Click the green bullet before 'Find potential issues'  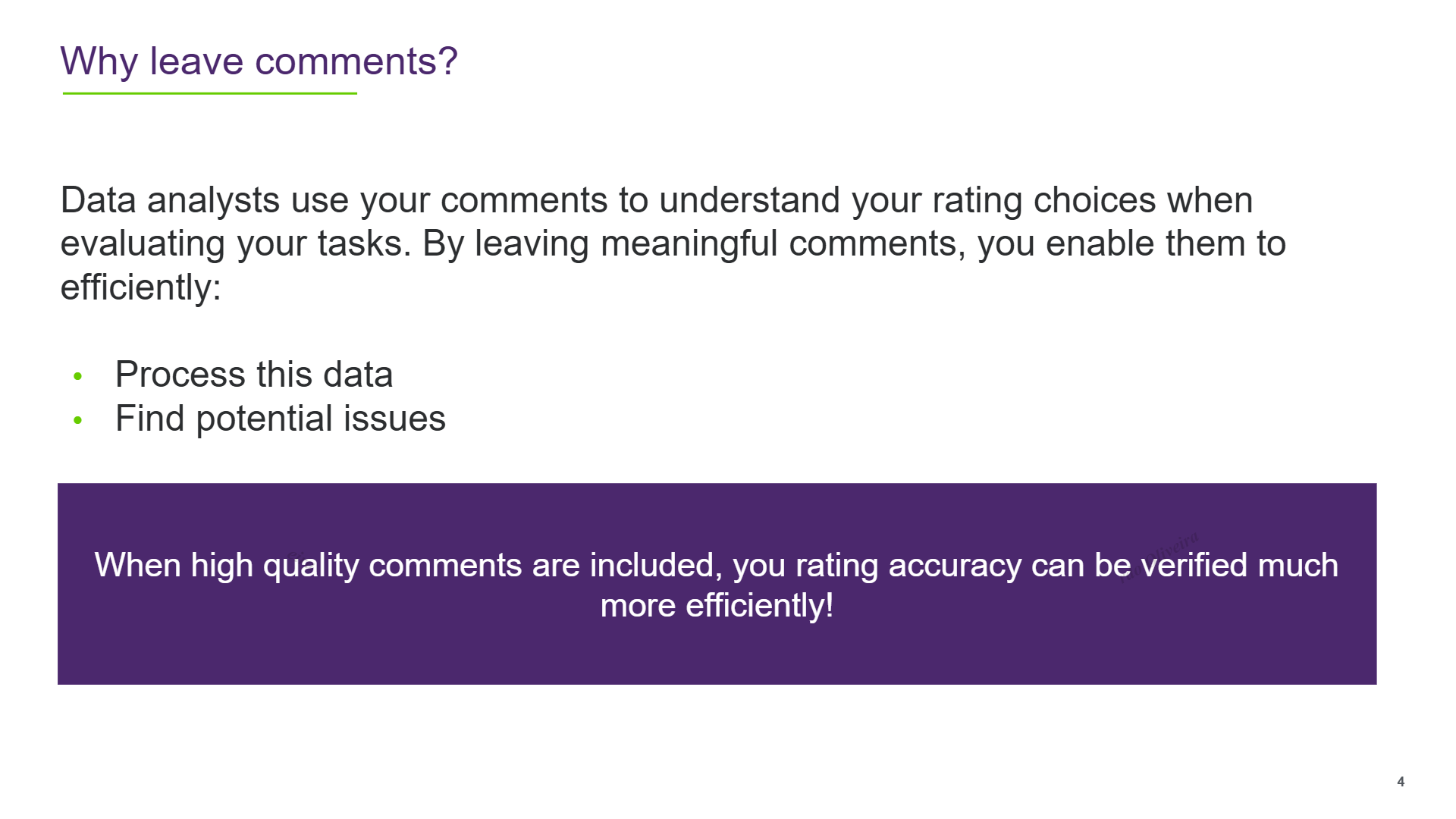pyautogui.click(x=77, y=420)
